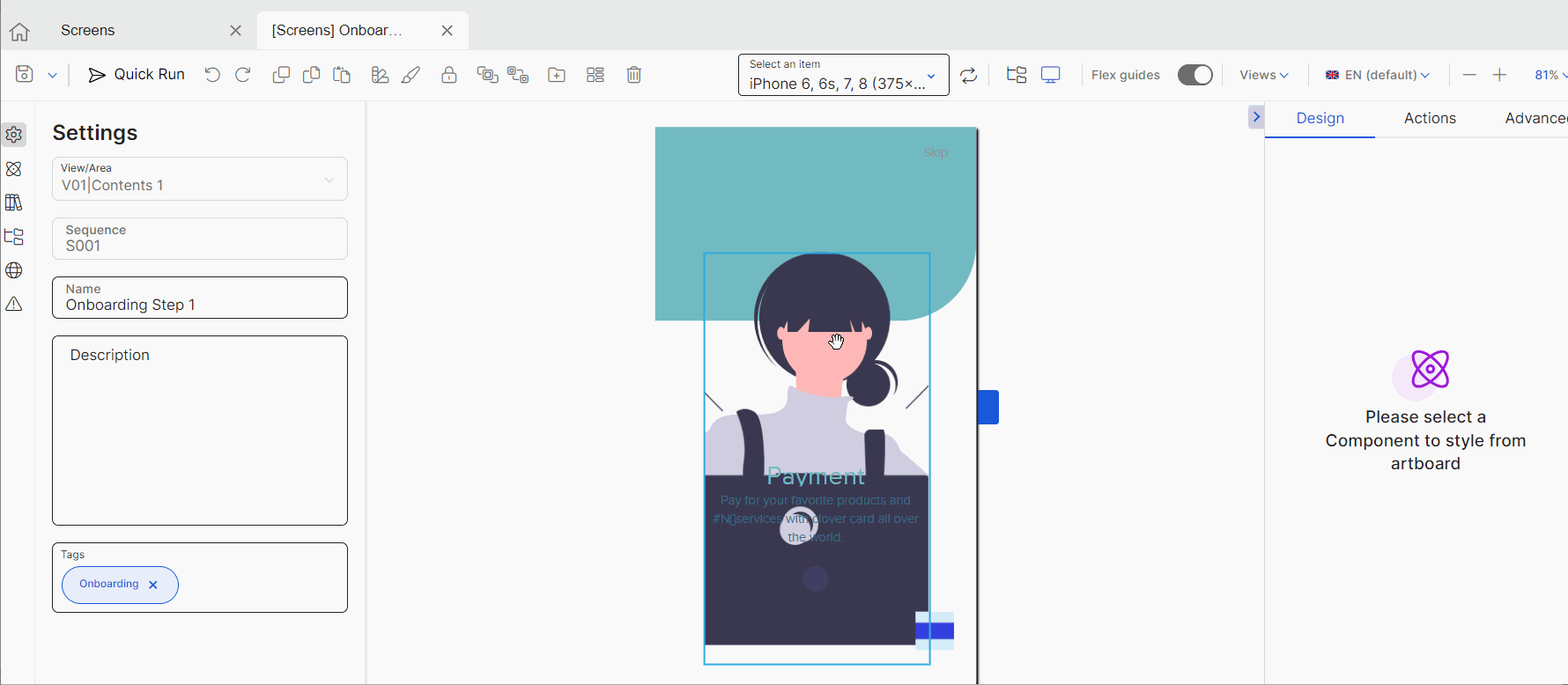
Task: Select the paintbrush icon in toolbar
Action: click(x=410, y=75)
